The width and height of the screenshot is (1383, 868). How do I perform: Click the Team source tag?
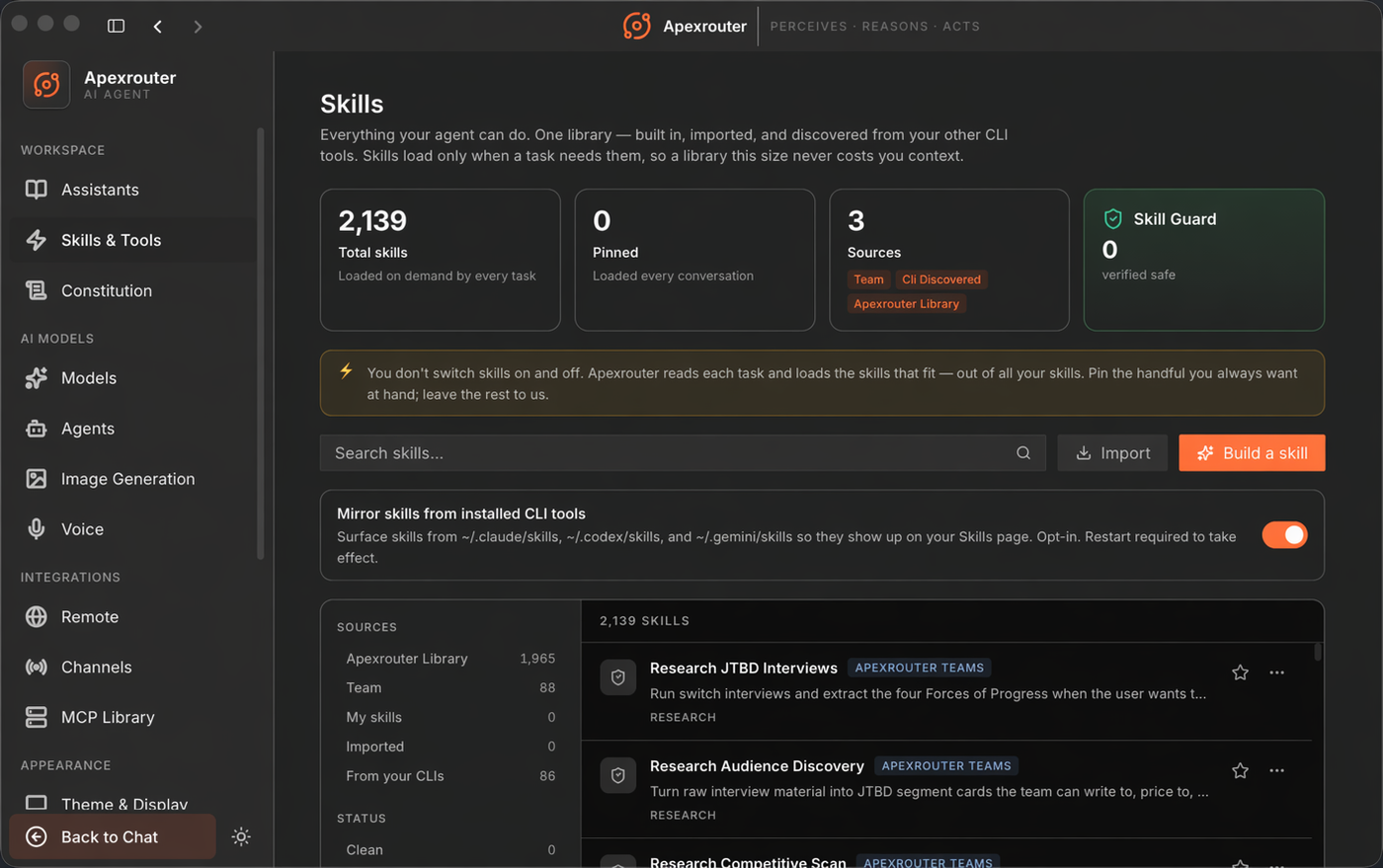click(868, 279)
